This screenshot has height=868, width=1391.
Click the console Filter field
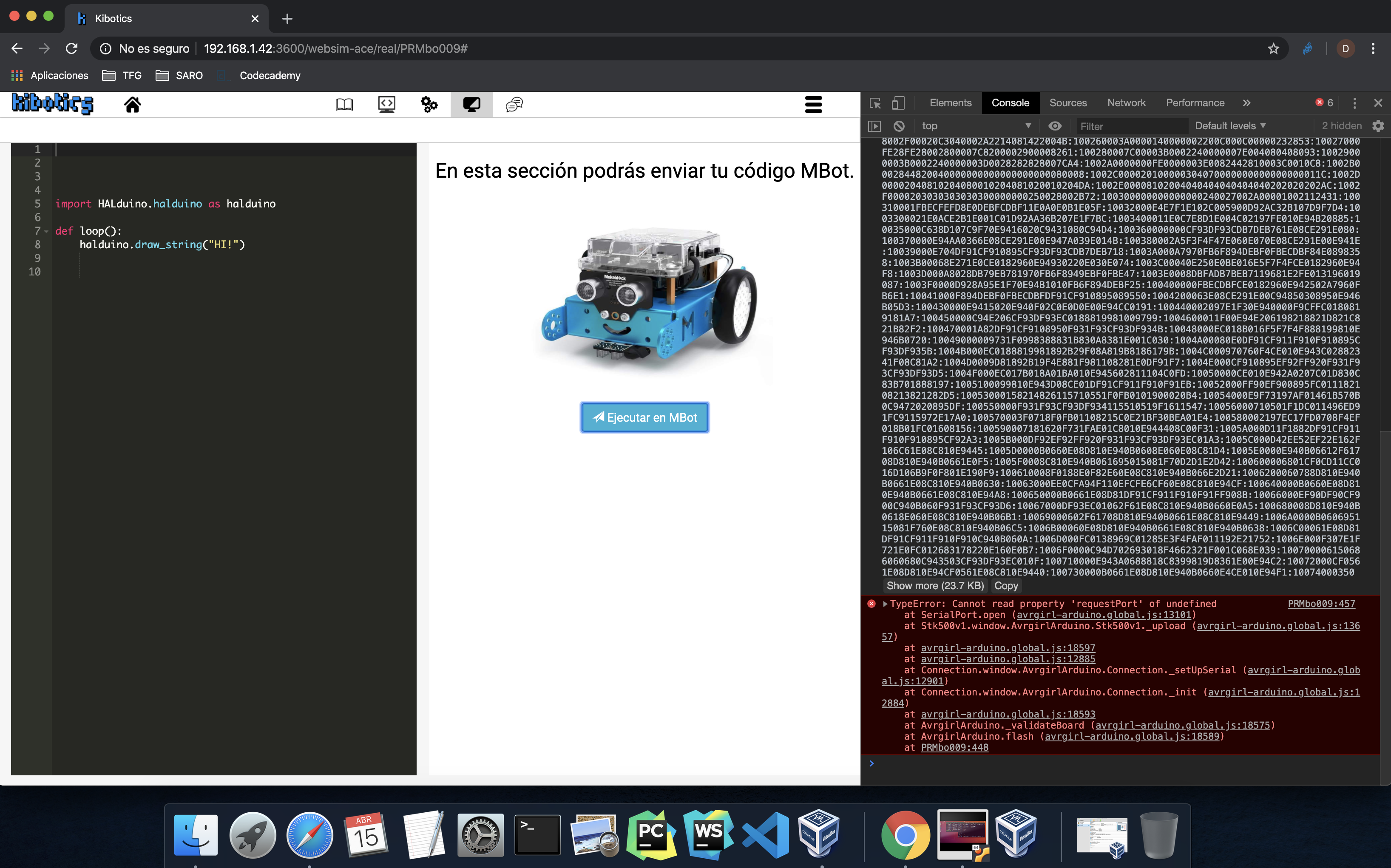click(1131, 126)
